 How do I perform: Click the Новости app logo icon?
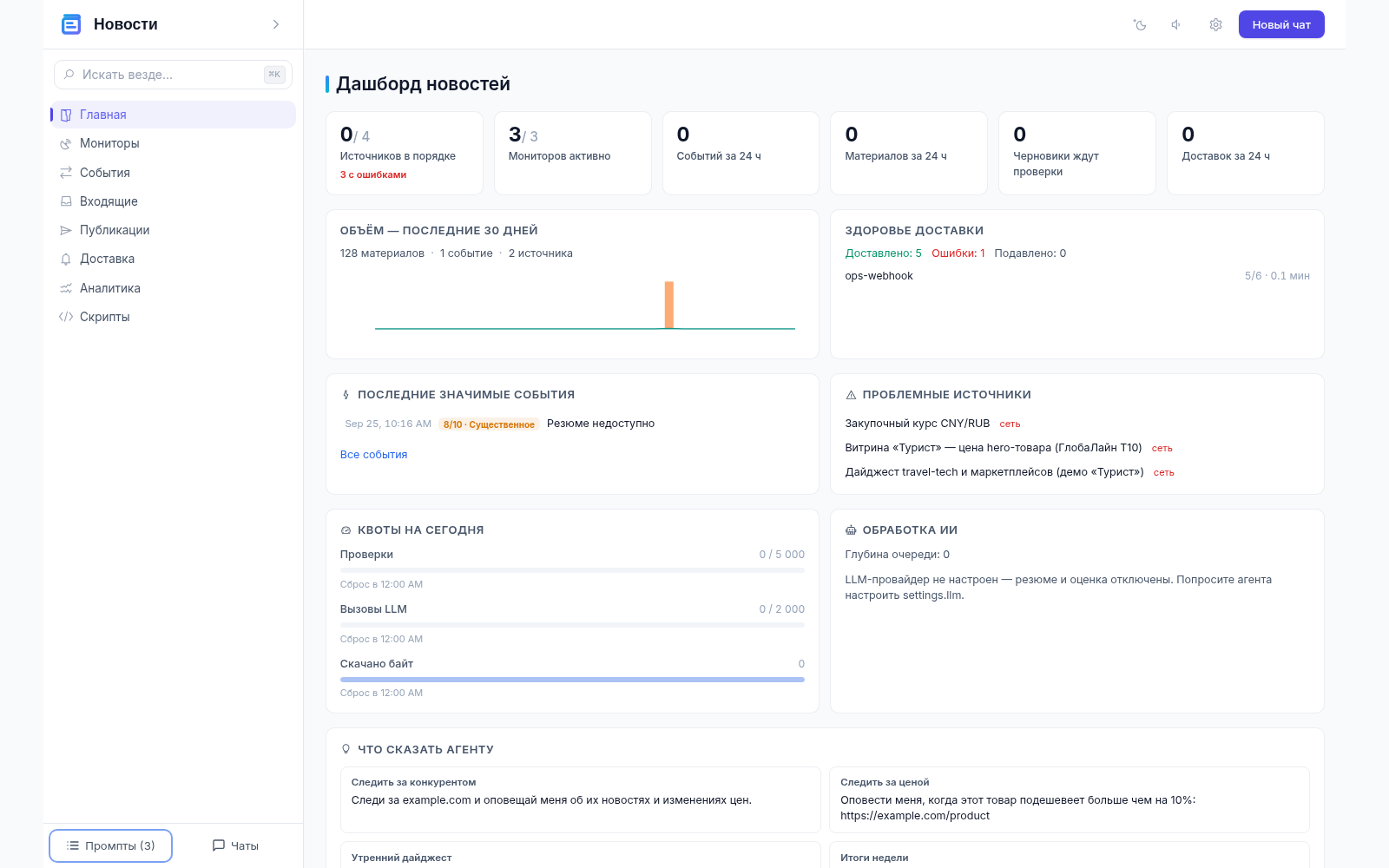(71, 24)
